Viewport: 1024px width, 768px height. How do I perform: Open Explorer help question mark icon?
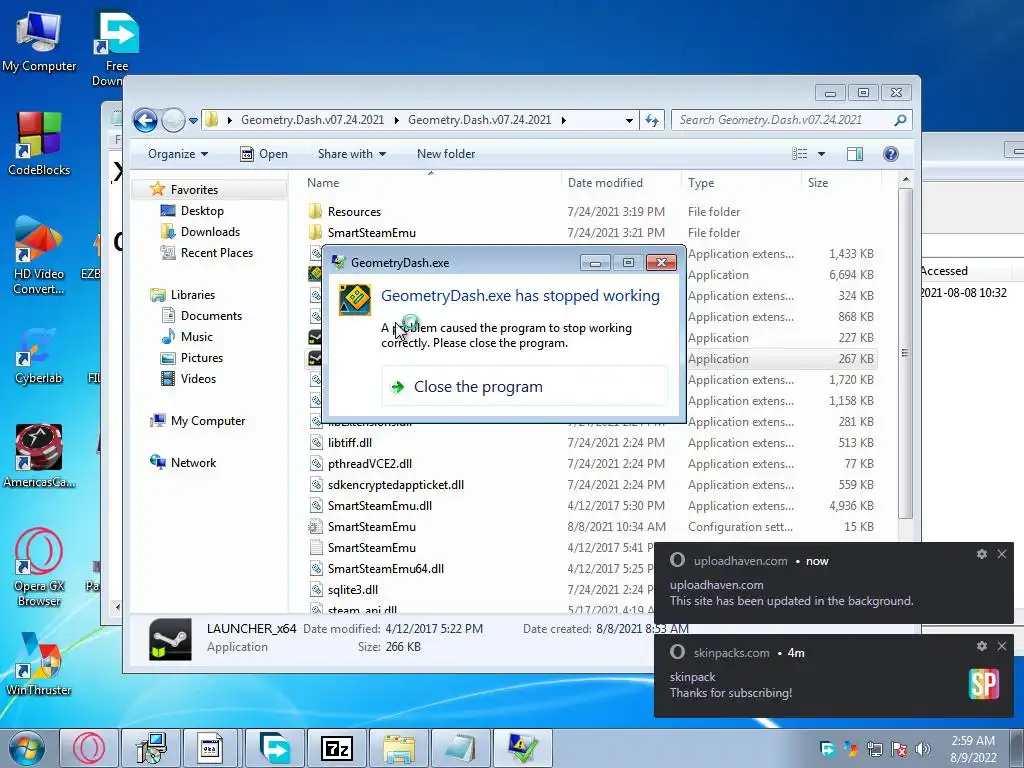coord(891,154)
